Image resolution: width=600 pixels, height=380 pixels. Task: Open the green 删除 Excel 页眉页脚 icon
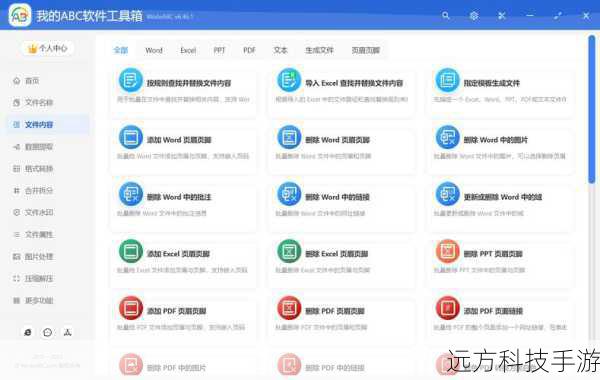289,251
